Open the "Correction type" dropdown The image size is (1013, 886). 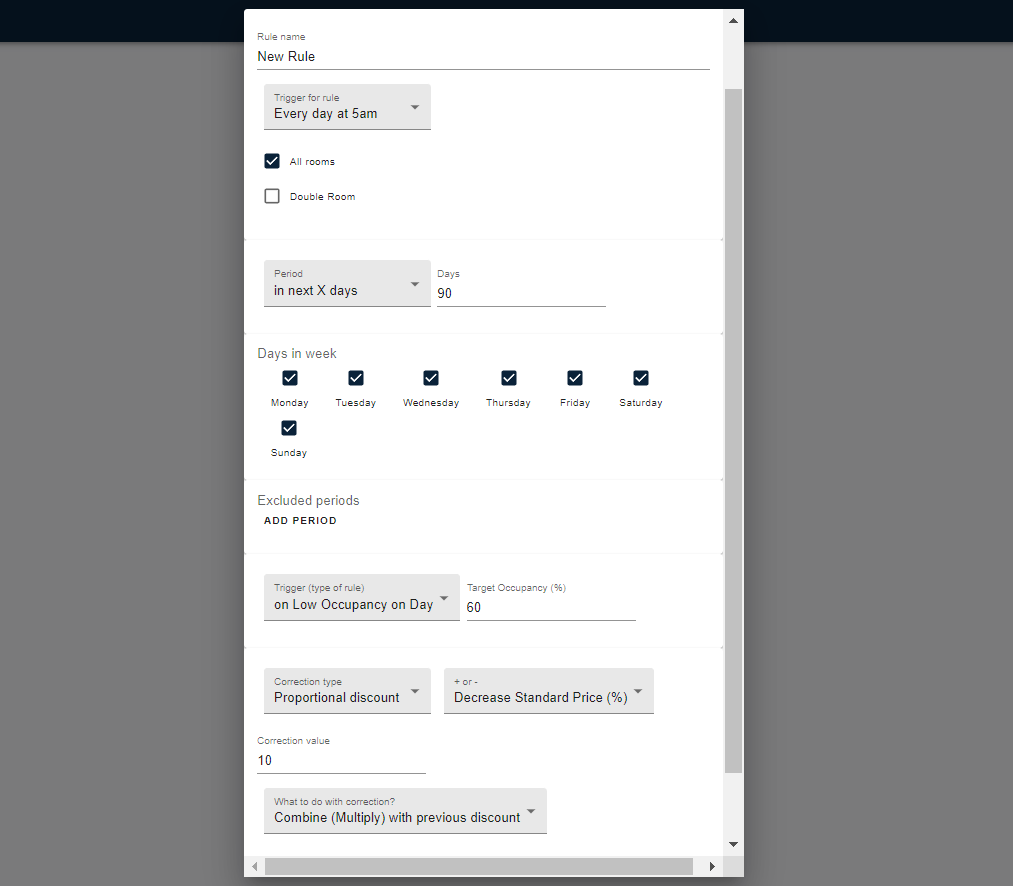click(x=347, y=691)
